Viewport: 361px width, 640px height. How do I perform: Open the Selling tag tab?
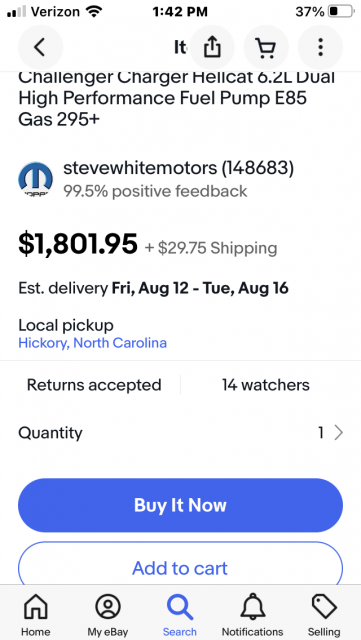324,615
